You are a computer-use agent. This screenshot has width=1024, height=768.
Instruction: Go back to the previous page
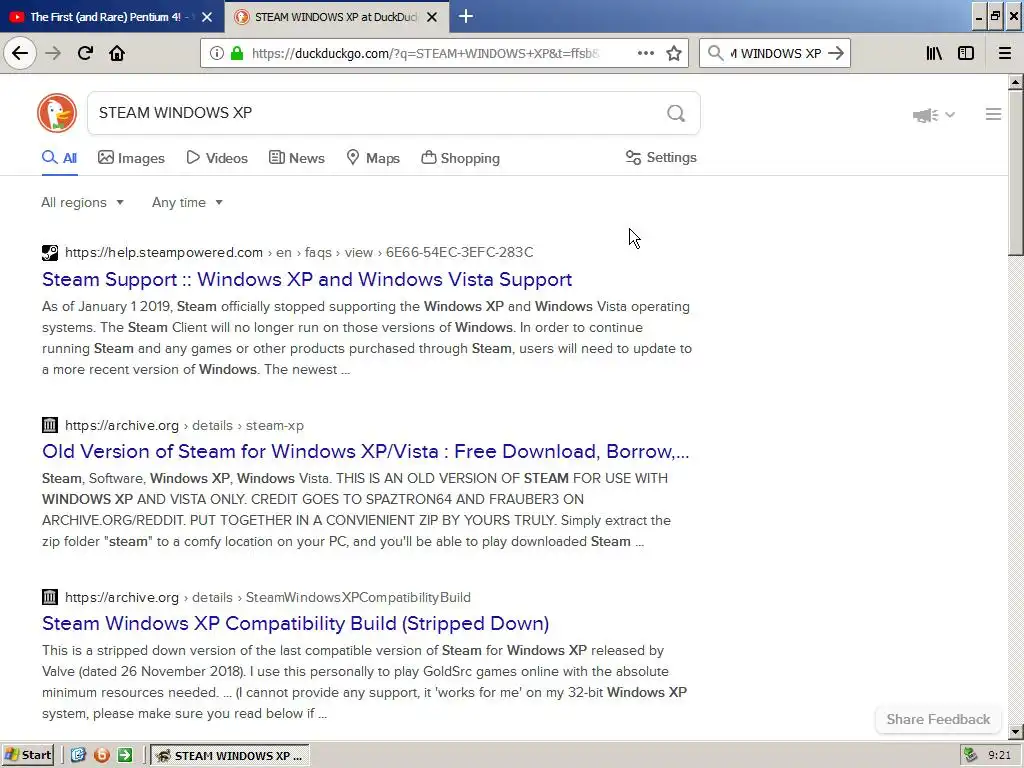[20, 53]
